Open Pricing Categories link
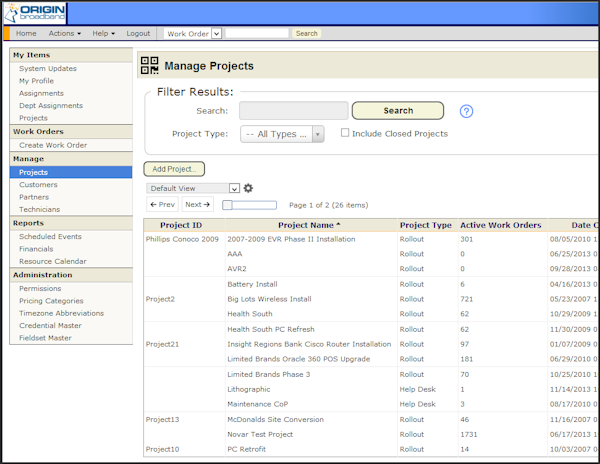This screenshot has width=600, height=464. [x=51, y=301]
